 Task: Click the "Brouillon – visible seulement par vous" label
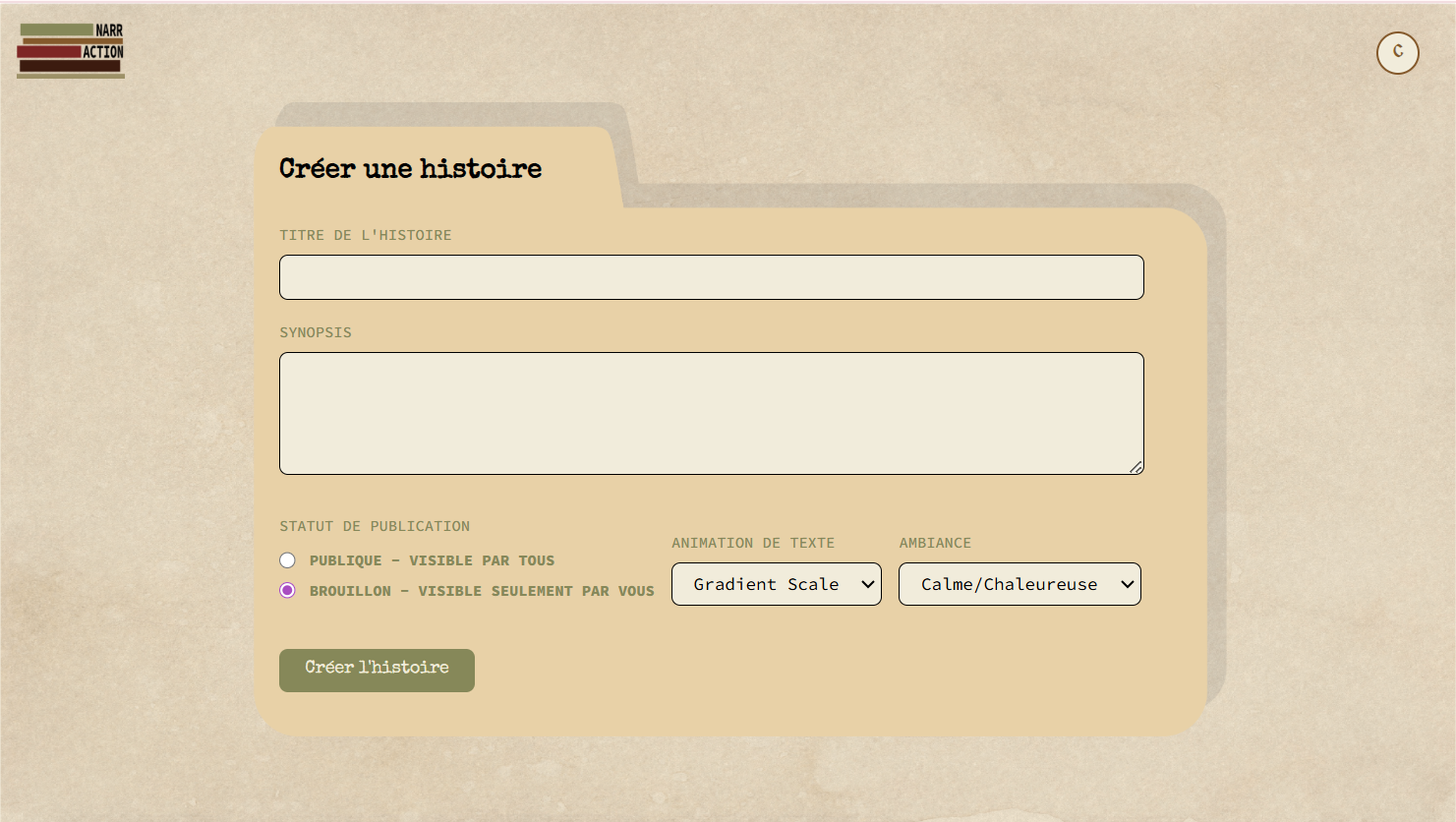tap(482, 591)
